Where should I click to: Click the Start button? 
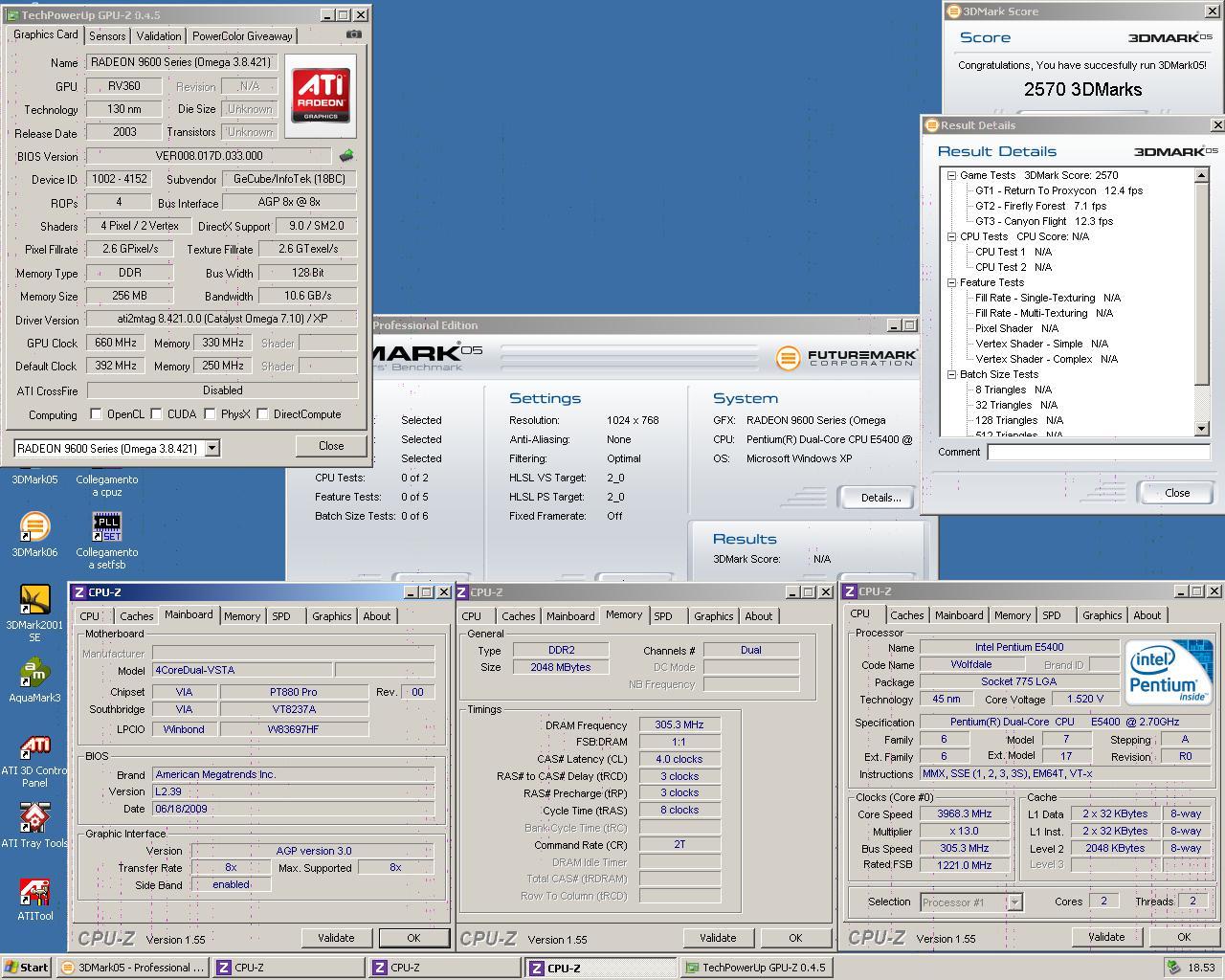pyautogui.click(x=27, y=967)
